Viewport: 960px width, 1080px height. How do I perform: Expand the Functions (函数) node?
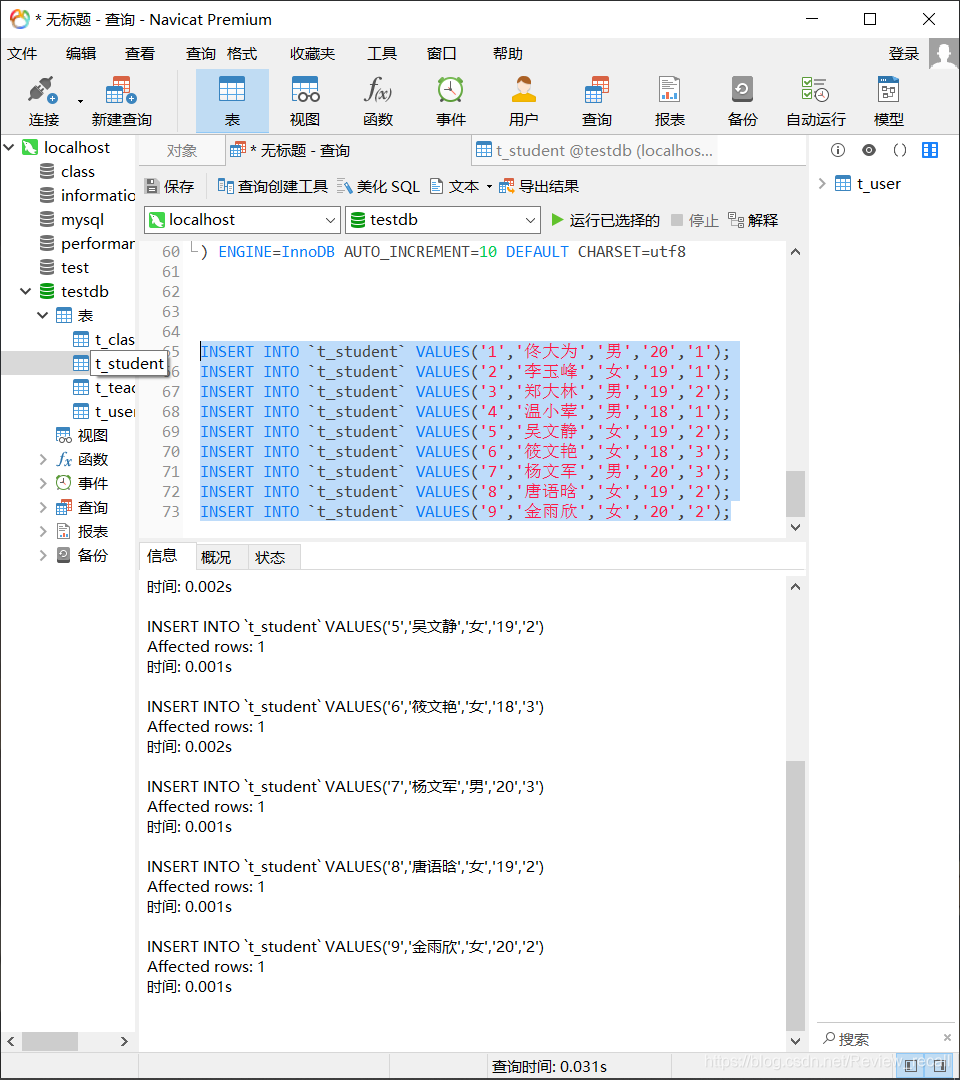43,459
